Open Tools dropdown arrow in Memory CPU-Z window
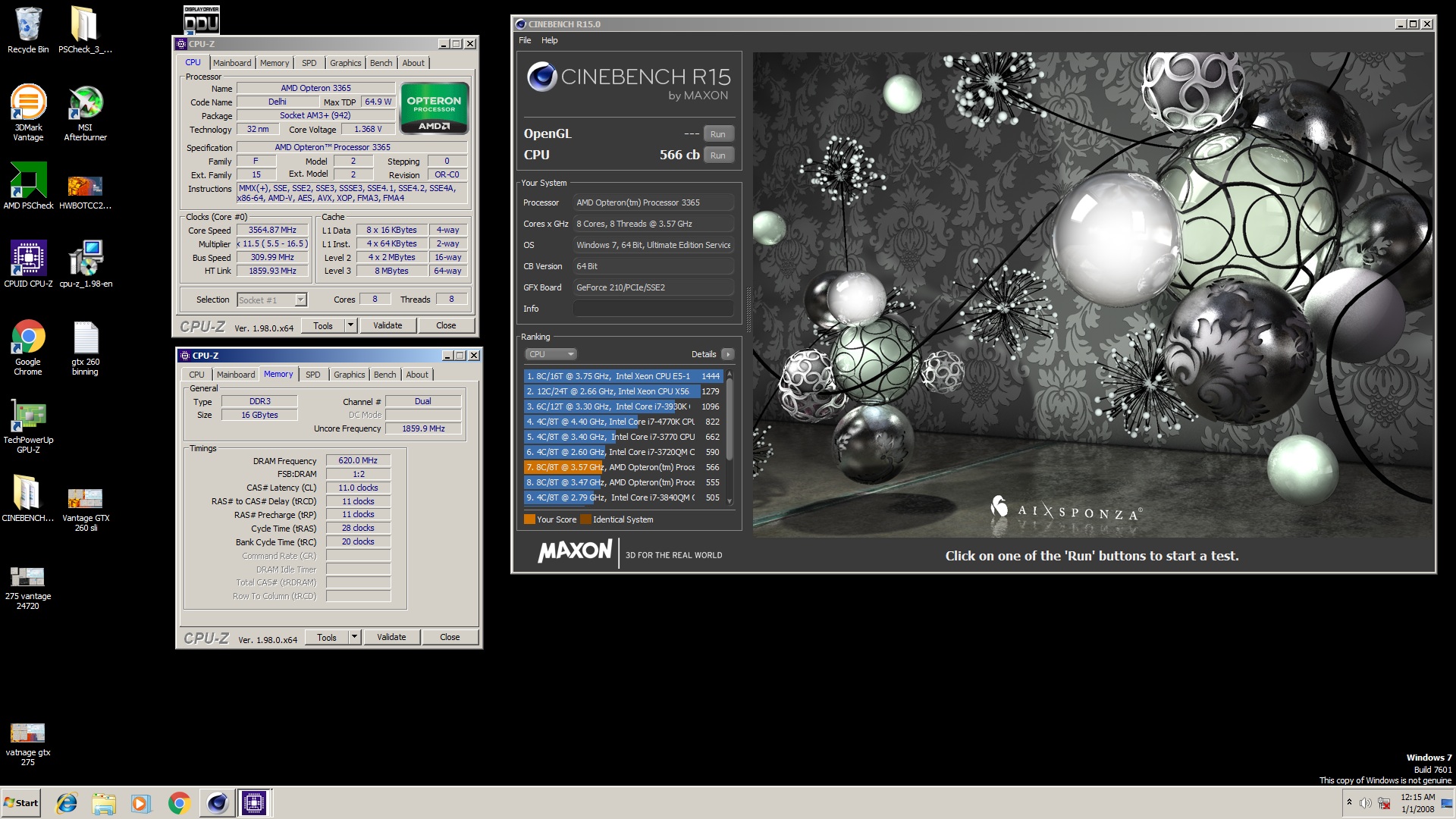The width and height of the screenshot is (1456, 819). [354, 637]
